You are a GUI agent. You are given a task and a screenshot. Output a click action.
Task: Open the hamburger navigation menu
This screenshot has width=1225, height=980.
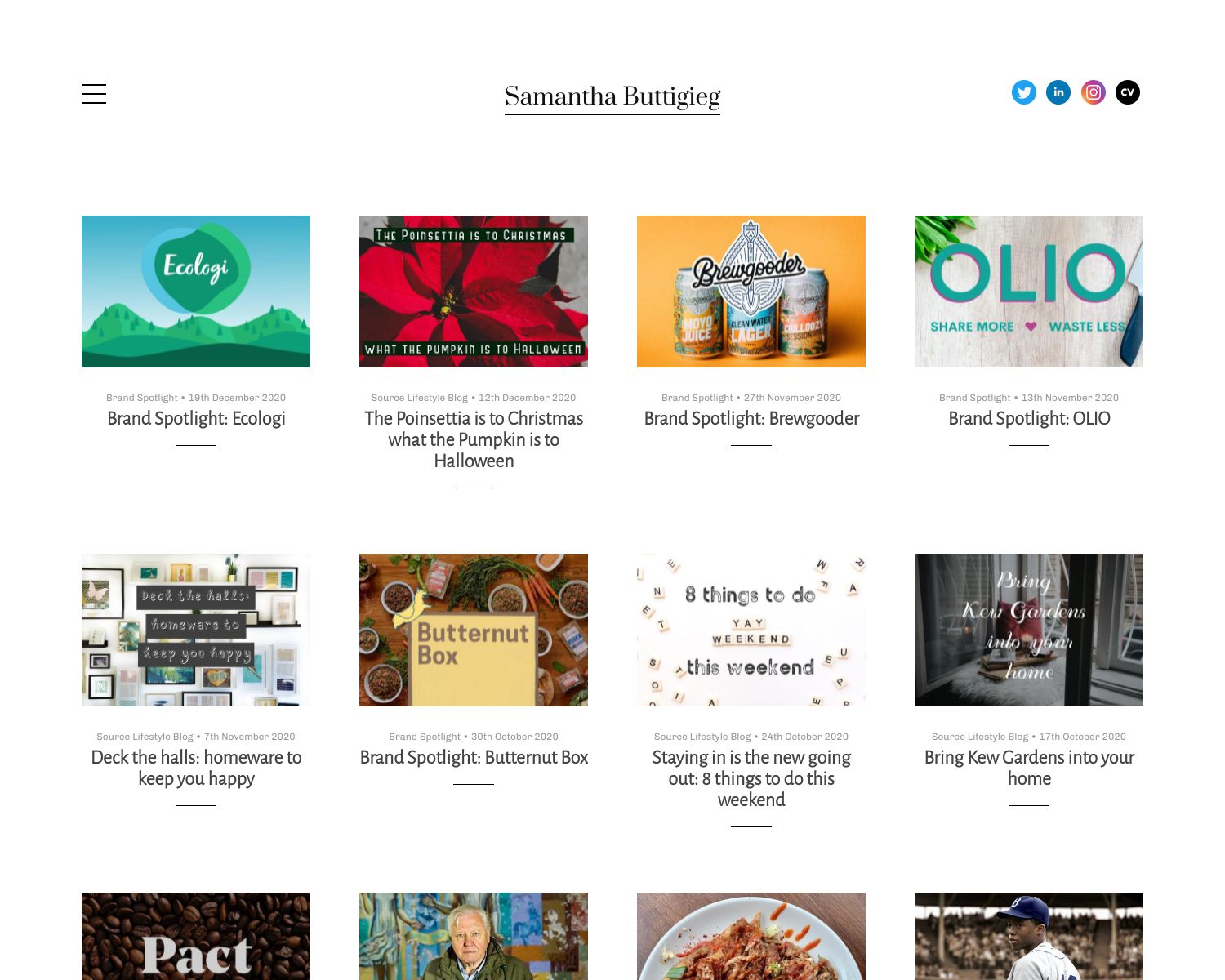[94, 94]
